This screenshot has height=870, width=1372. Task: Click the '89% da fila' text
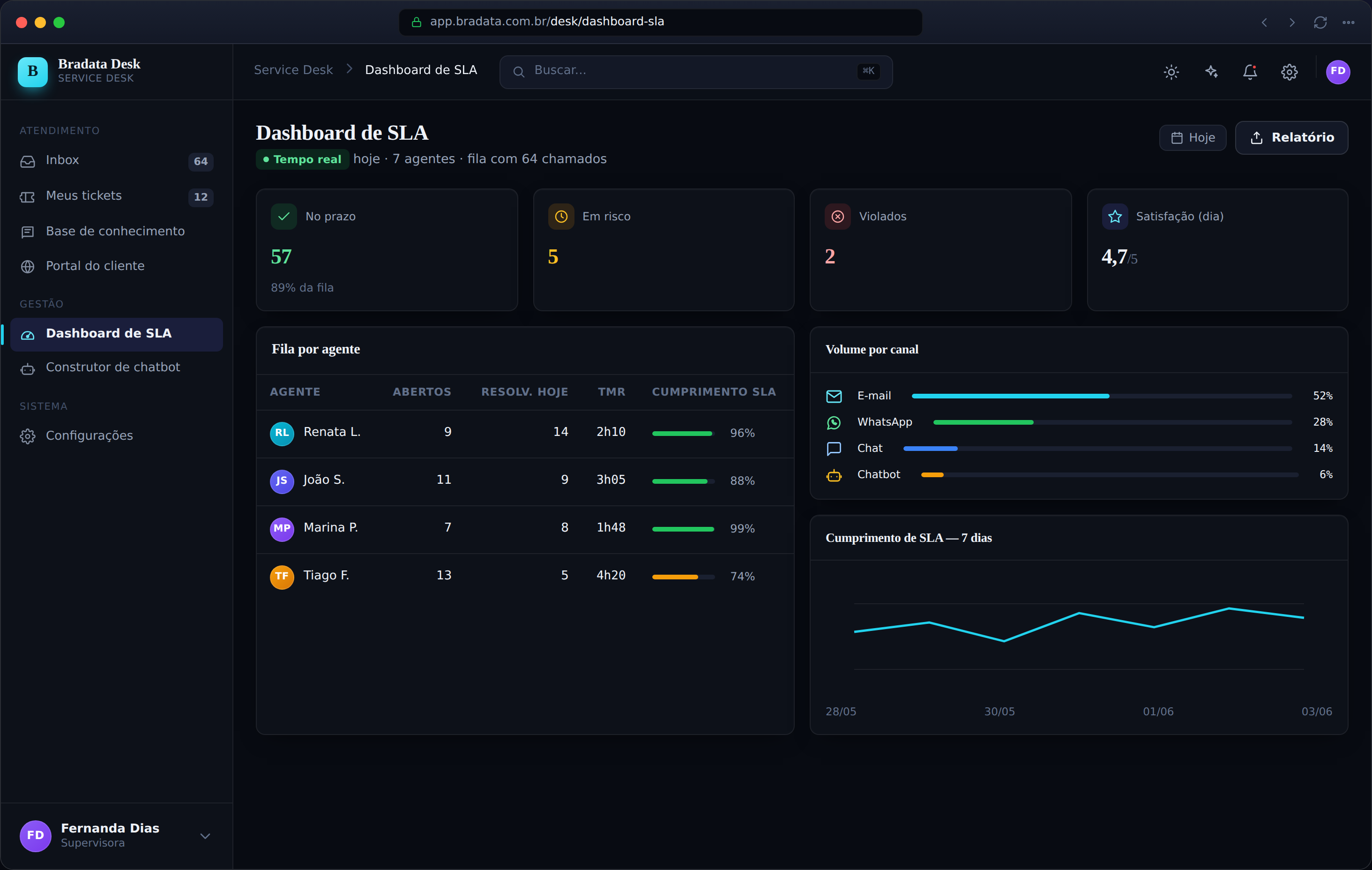(302, 288)
